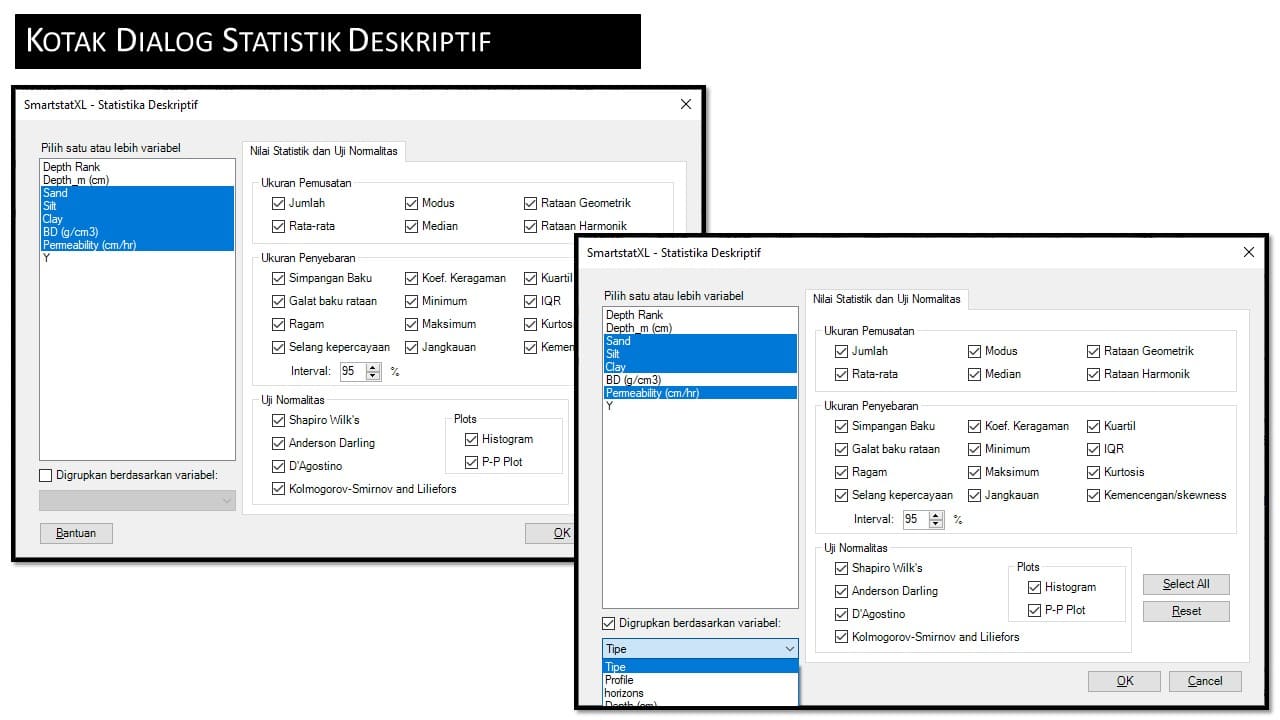Uncheck the Modus statistic option
Screen dimensions: 1280x720
(974, 350)
